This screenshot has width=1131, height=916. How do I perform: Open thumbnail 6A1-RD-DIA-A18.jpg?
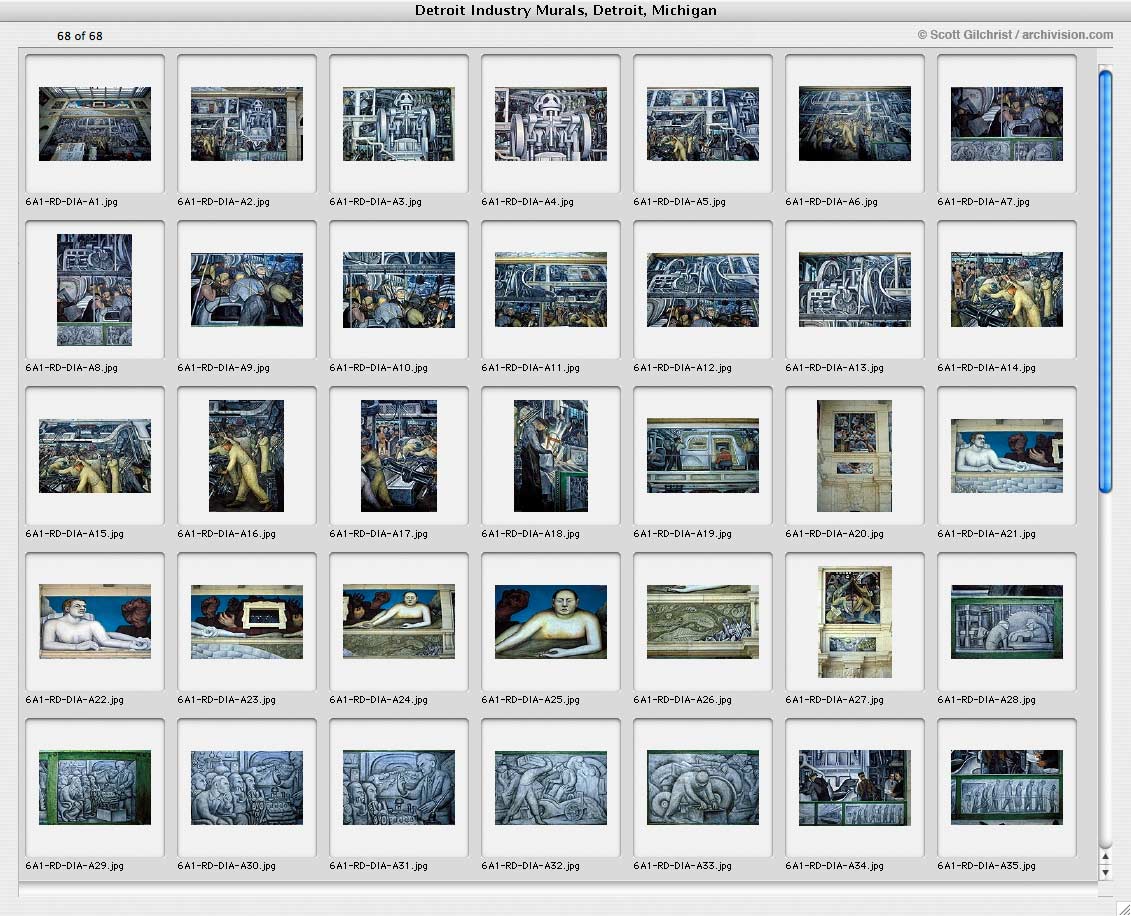point(550,456)
